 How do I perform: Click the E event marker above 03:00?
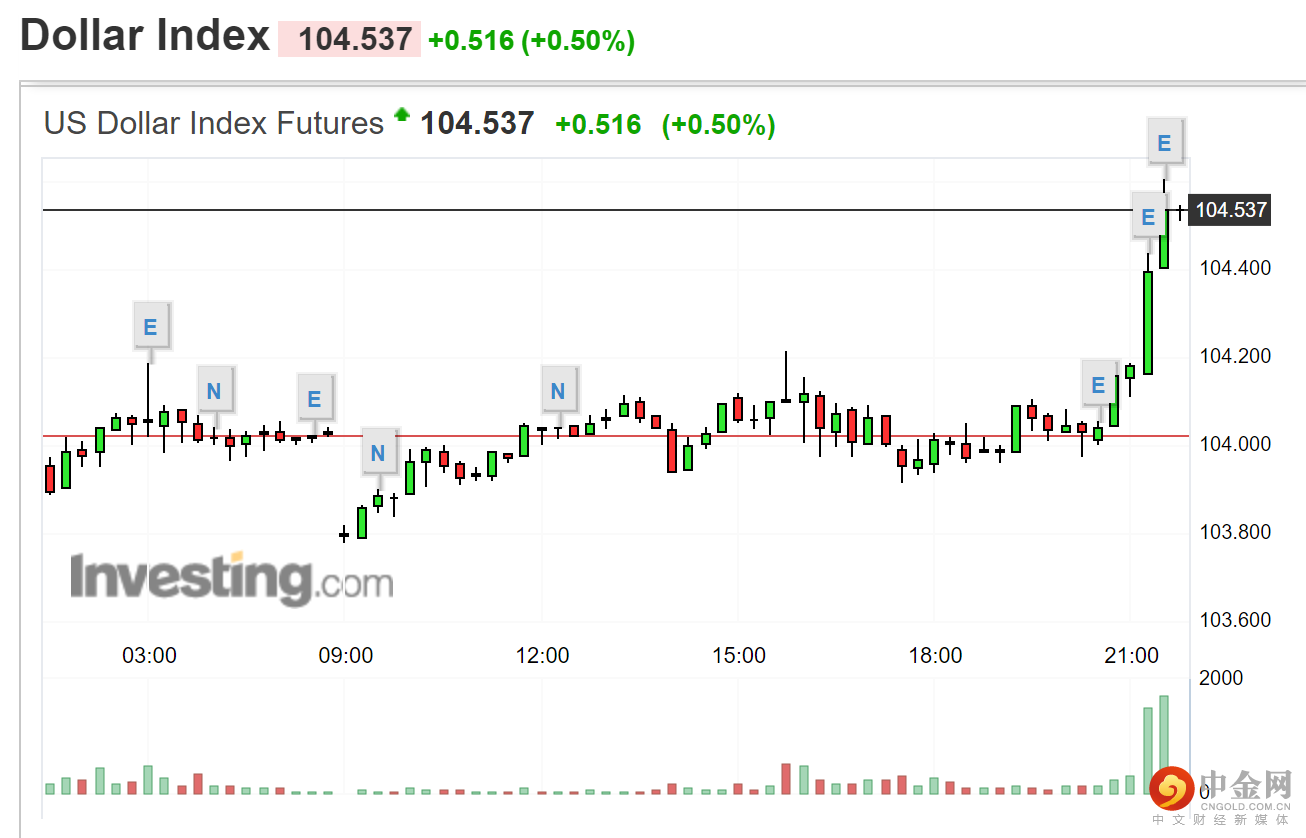click(x=151, y=327)
